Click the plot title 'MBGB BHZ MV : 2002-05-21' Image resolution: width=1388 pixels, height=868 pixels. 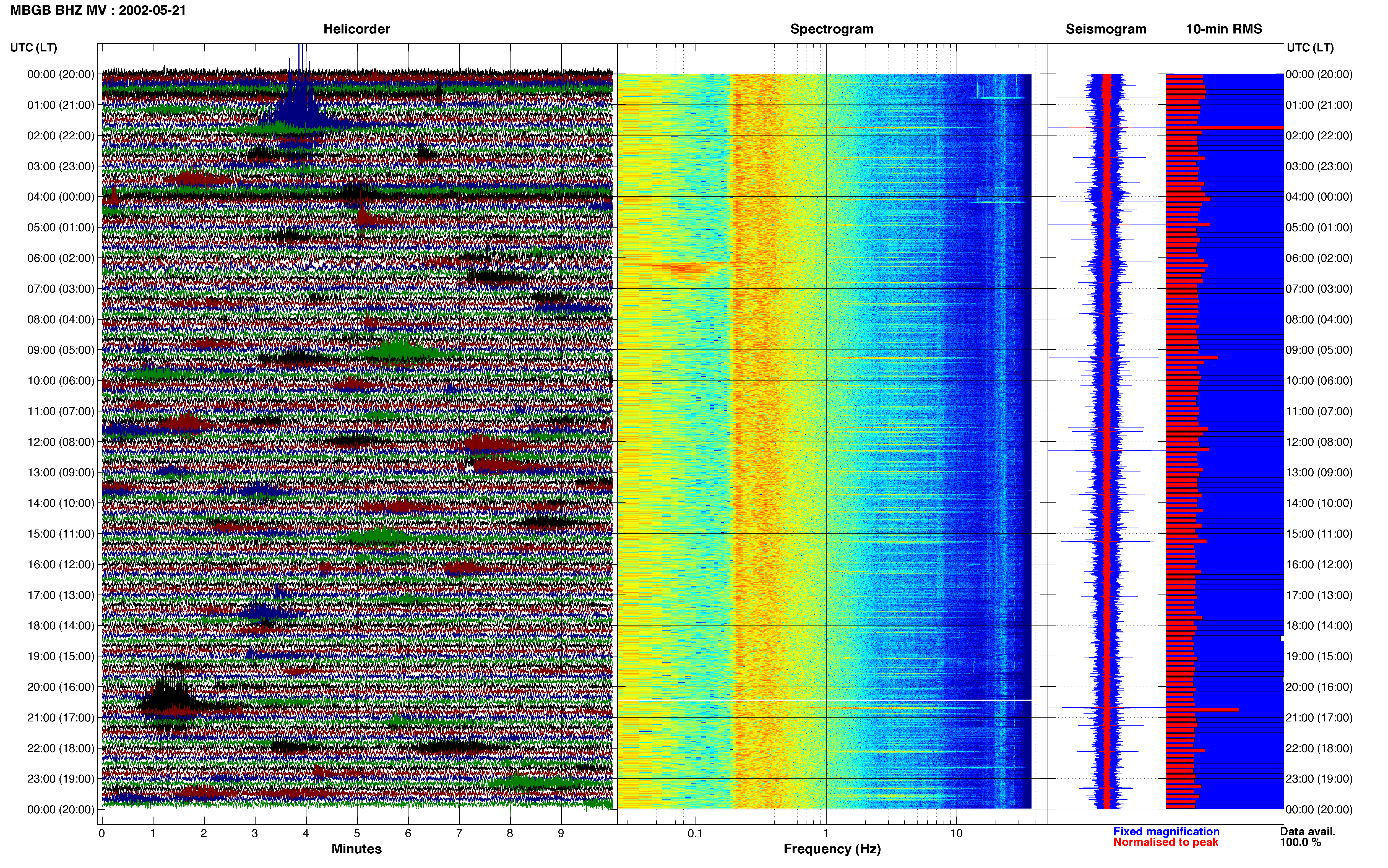tap(98, 10)
